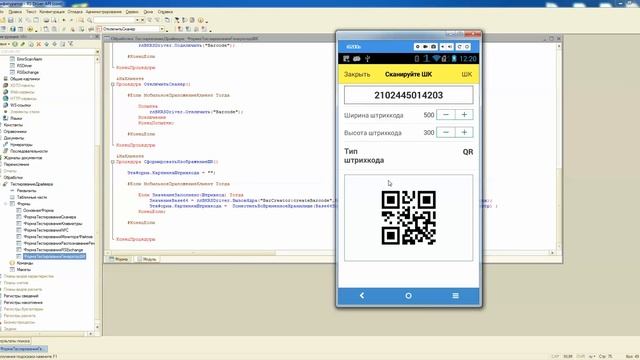Screen dimensions: 640x360
Task: Open the Администрирование menu
Action: [x=104, y=12]
